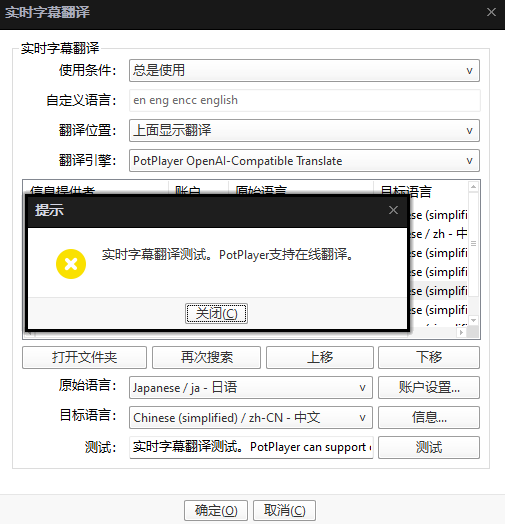Open the 目标语言 dropdown set to Chinese (simplified)
This screenshot has height=524, width=505.
pos(251,418)
